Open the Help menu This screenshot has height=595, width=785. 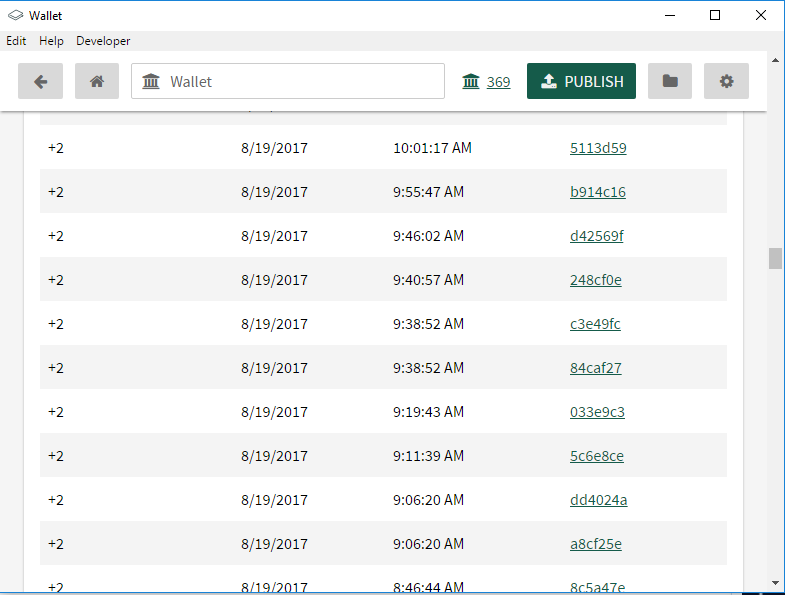[x=51, y=41]
